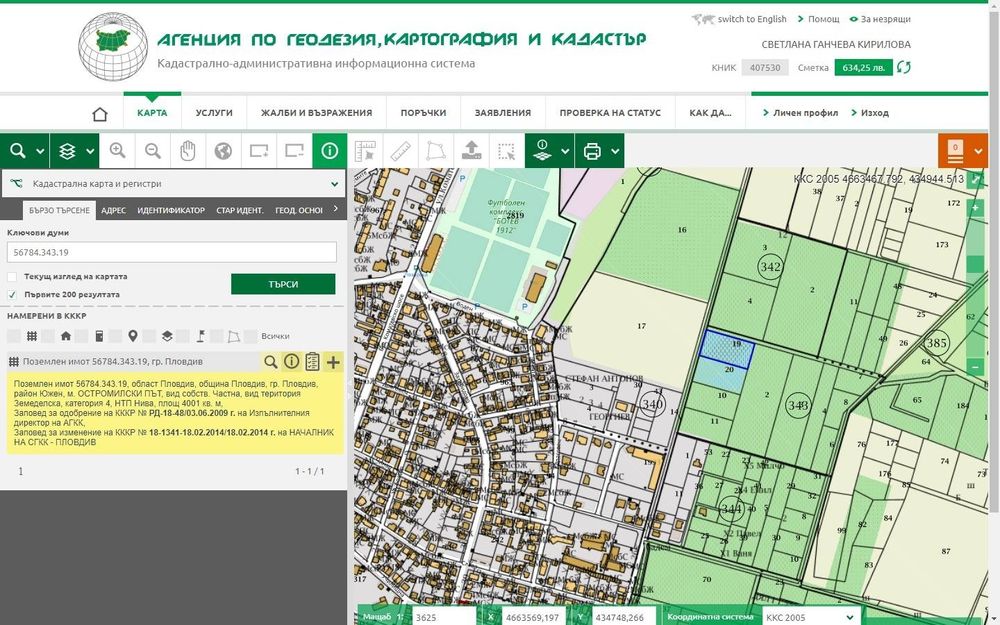Viewport: 1000px width, 625px height.
Task: Show more search tabs with right chevron
Action: 335,209
